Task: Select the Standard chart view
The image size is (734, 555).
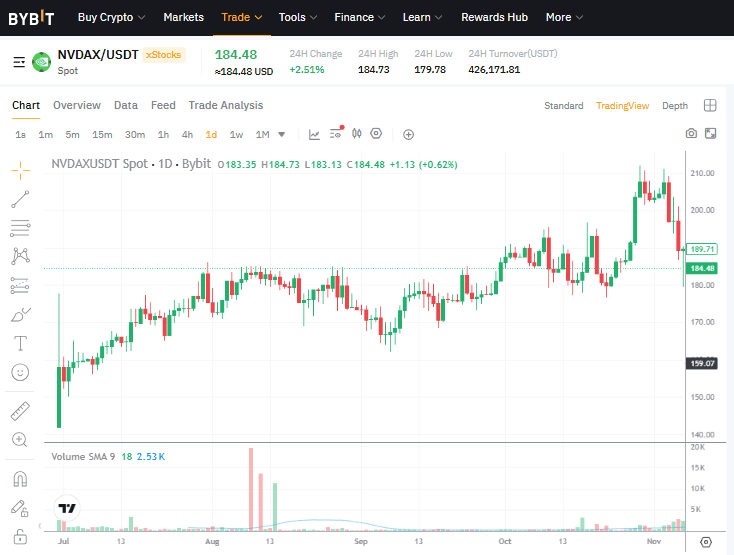Action: click(564, 106)
